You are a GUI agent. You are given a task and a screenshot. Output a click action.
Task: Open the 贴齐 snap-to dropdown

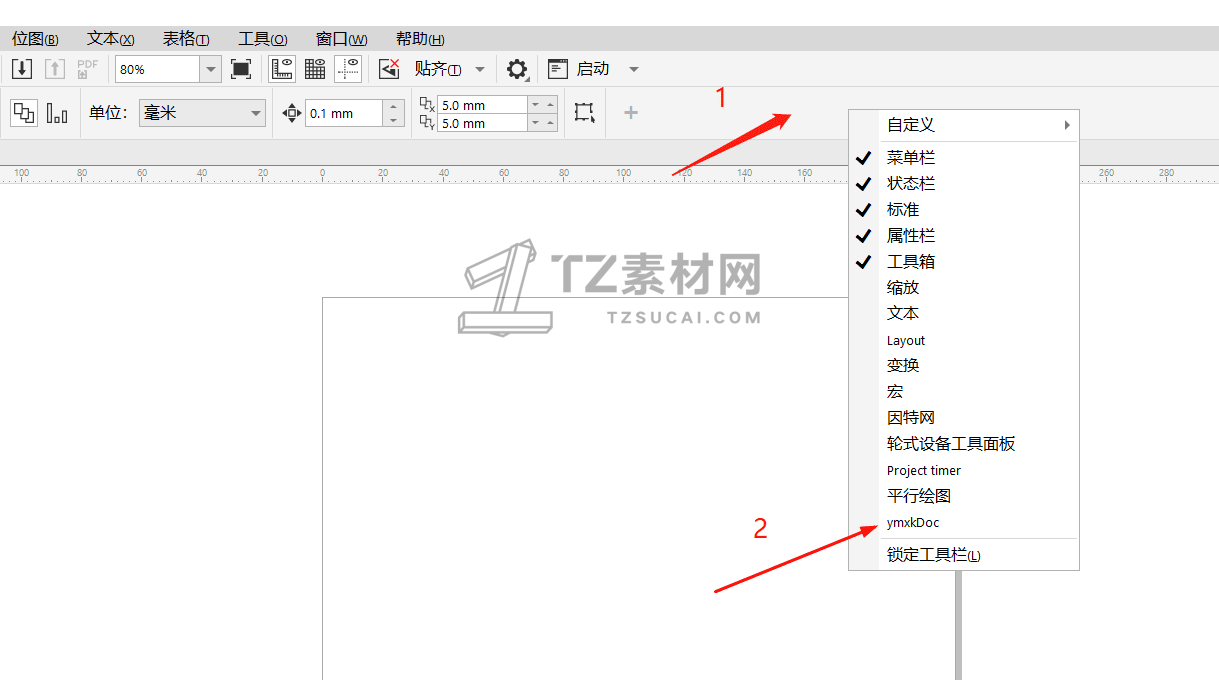pos(480,69)
